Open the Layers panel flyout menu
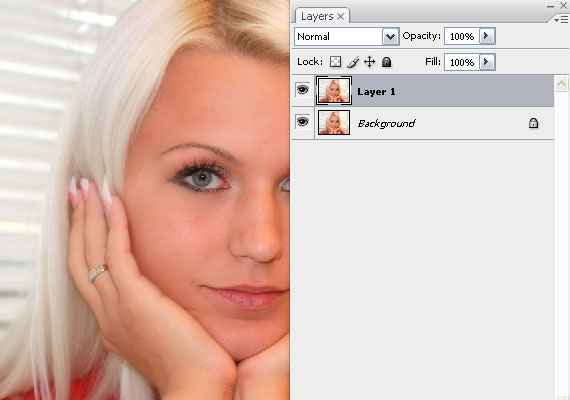The height and width of the screenshot is (400, 570). [561, 20]
